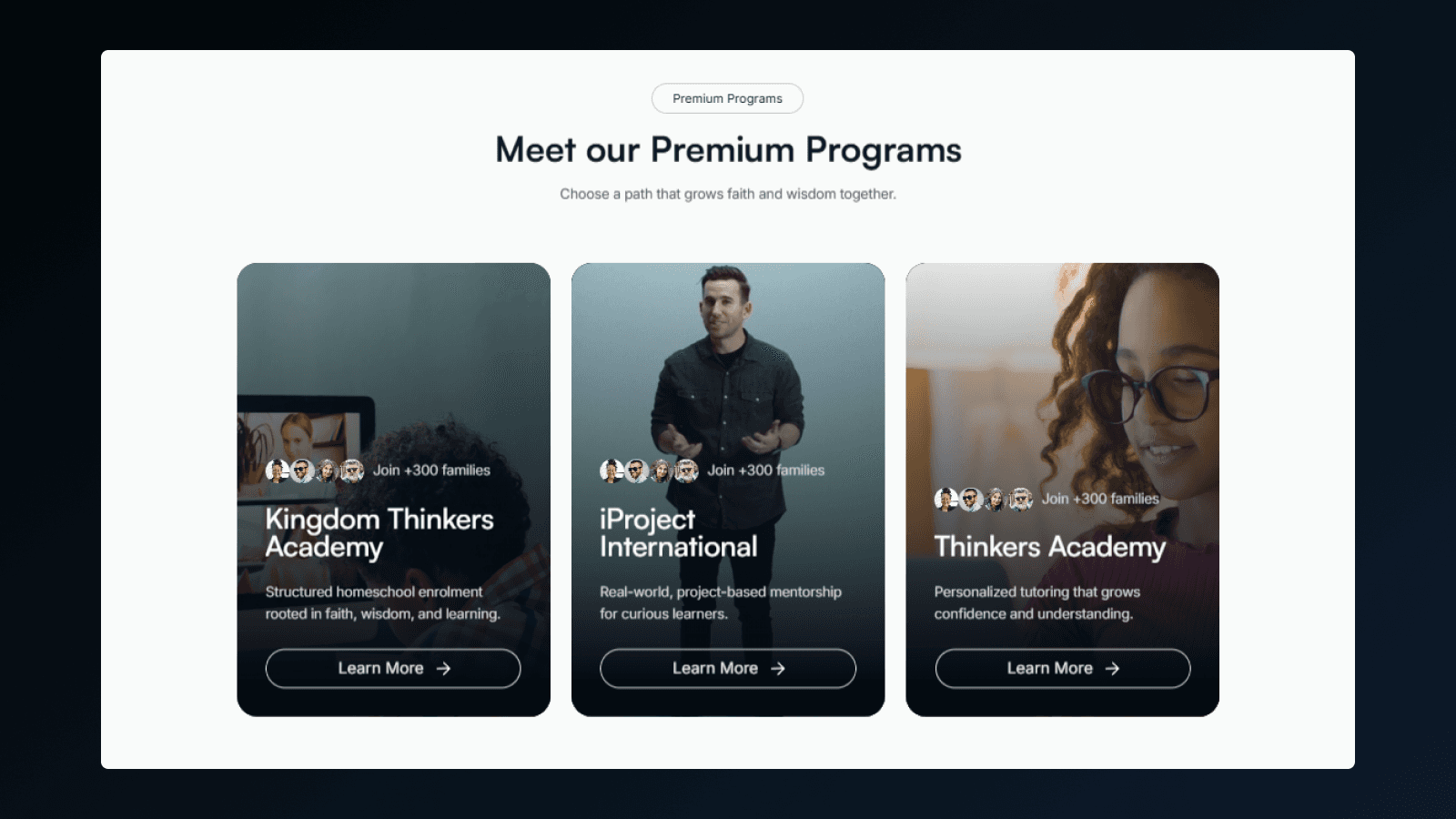
Task: Click first avatar on iProject International card
Action: pyautogui.click(x=612, y=470)
